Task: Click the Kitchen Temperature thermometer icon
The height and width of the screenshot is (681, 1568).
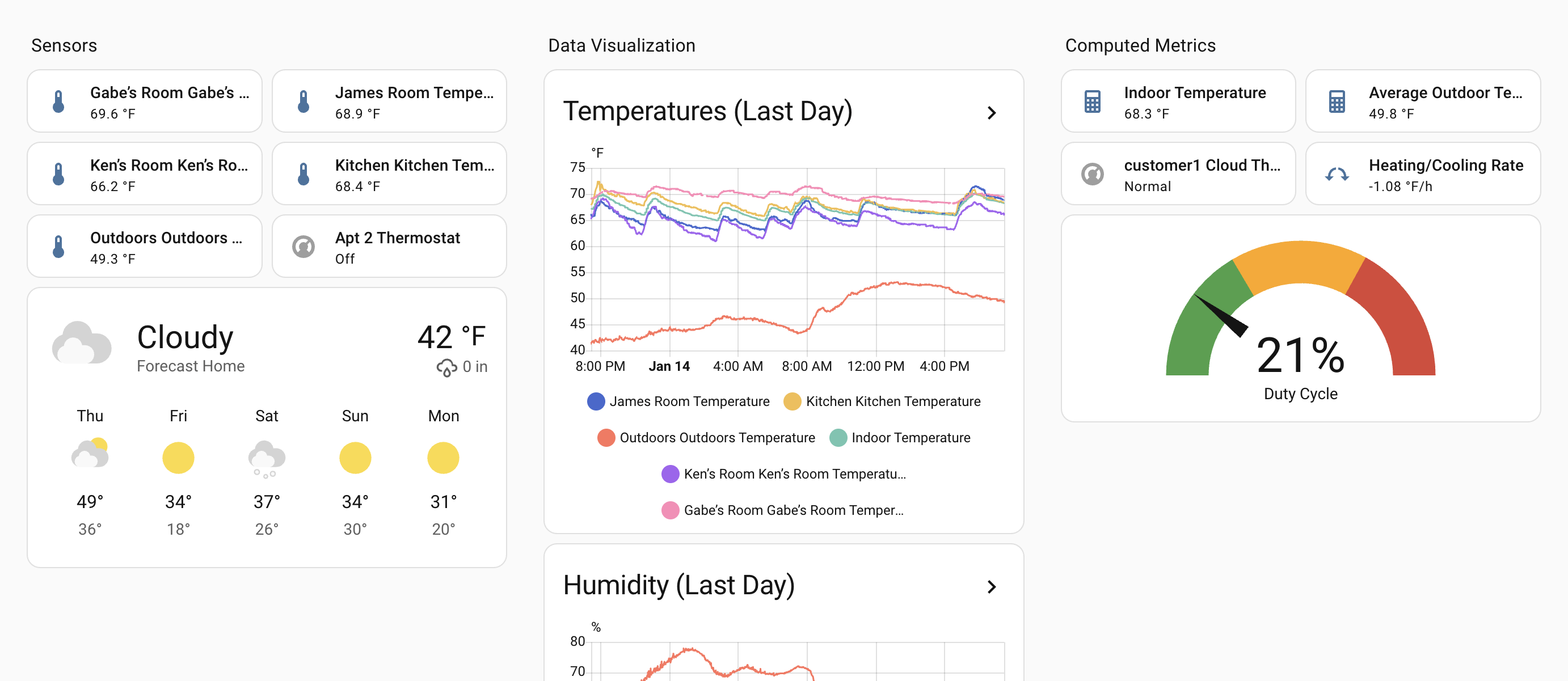Action: coord(303,174)
